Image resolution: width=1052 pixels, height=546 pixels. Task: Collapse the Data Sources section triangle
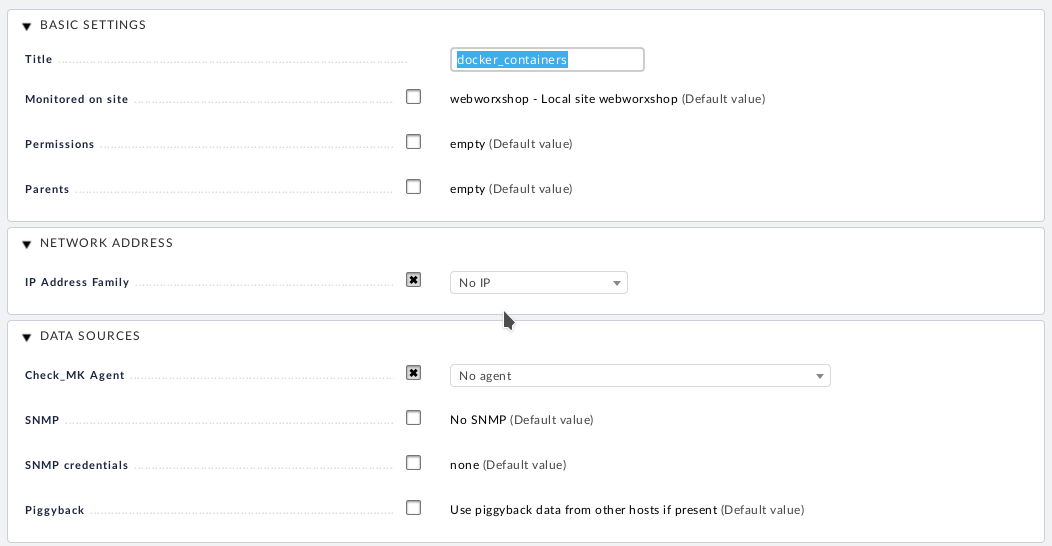[x=27, y=337]
